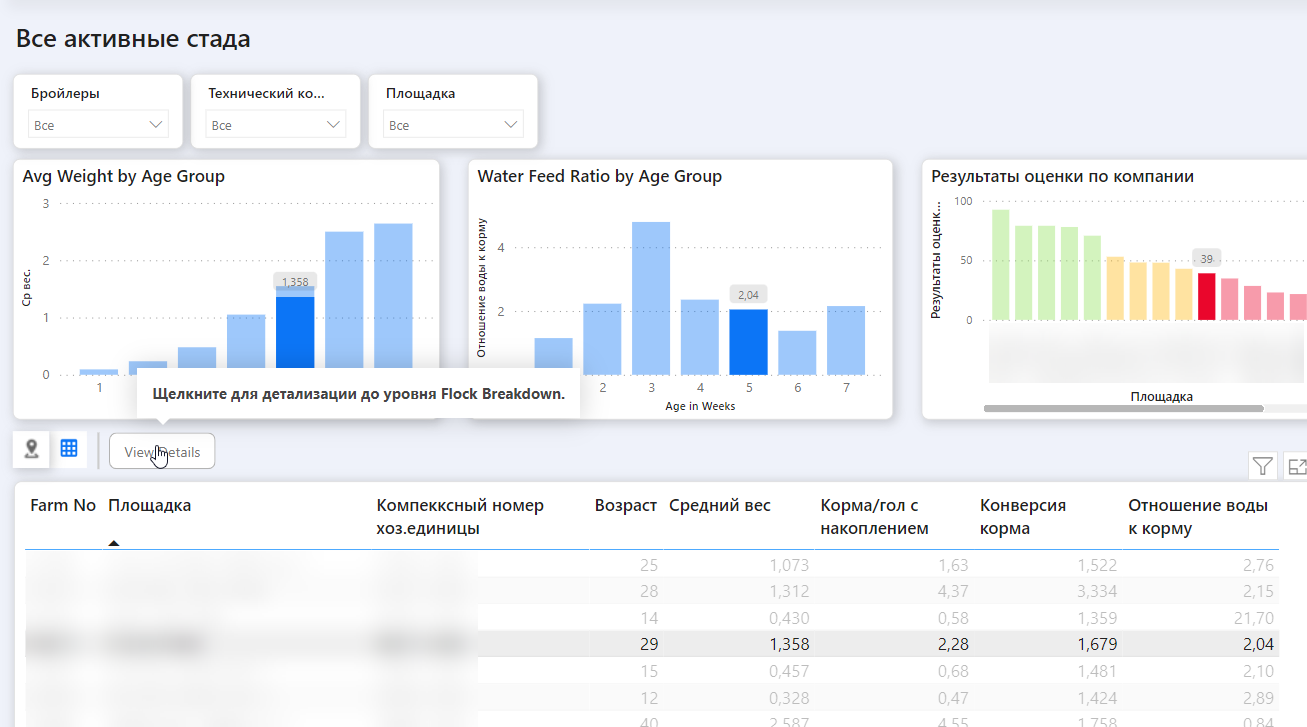Click cell value 0,430 in Средний вес

(788, 618)
